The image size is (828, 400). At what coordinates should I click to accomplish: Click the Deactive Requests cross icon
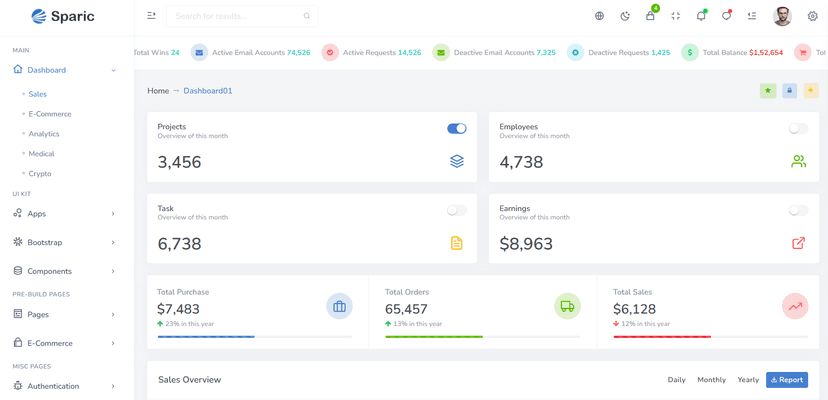coord(576,52)
